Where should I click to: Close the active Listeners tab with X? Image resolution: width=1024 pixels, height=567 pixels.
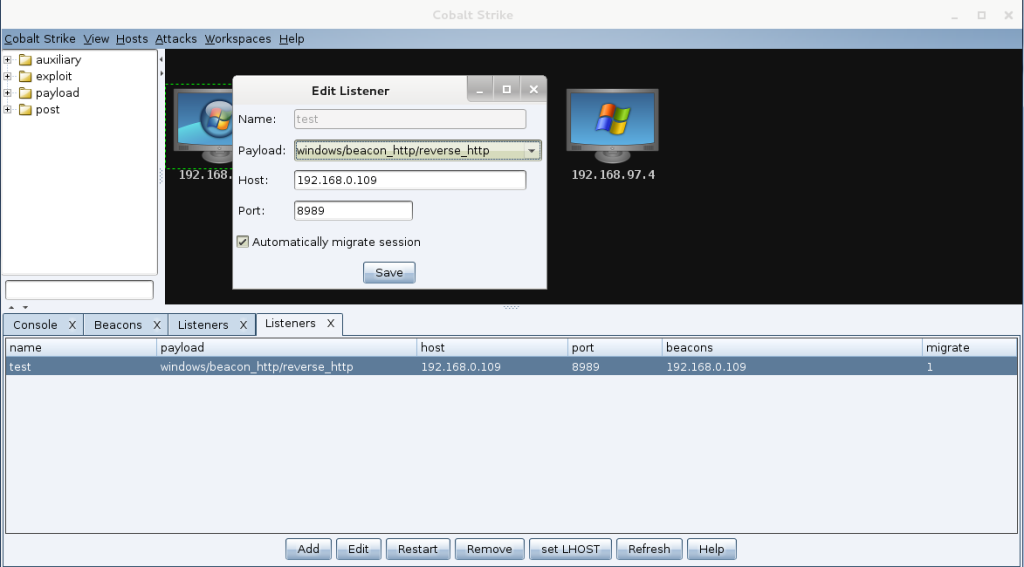(x=330, y=323)
